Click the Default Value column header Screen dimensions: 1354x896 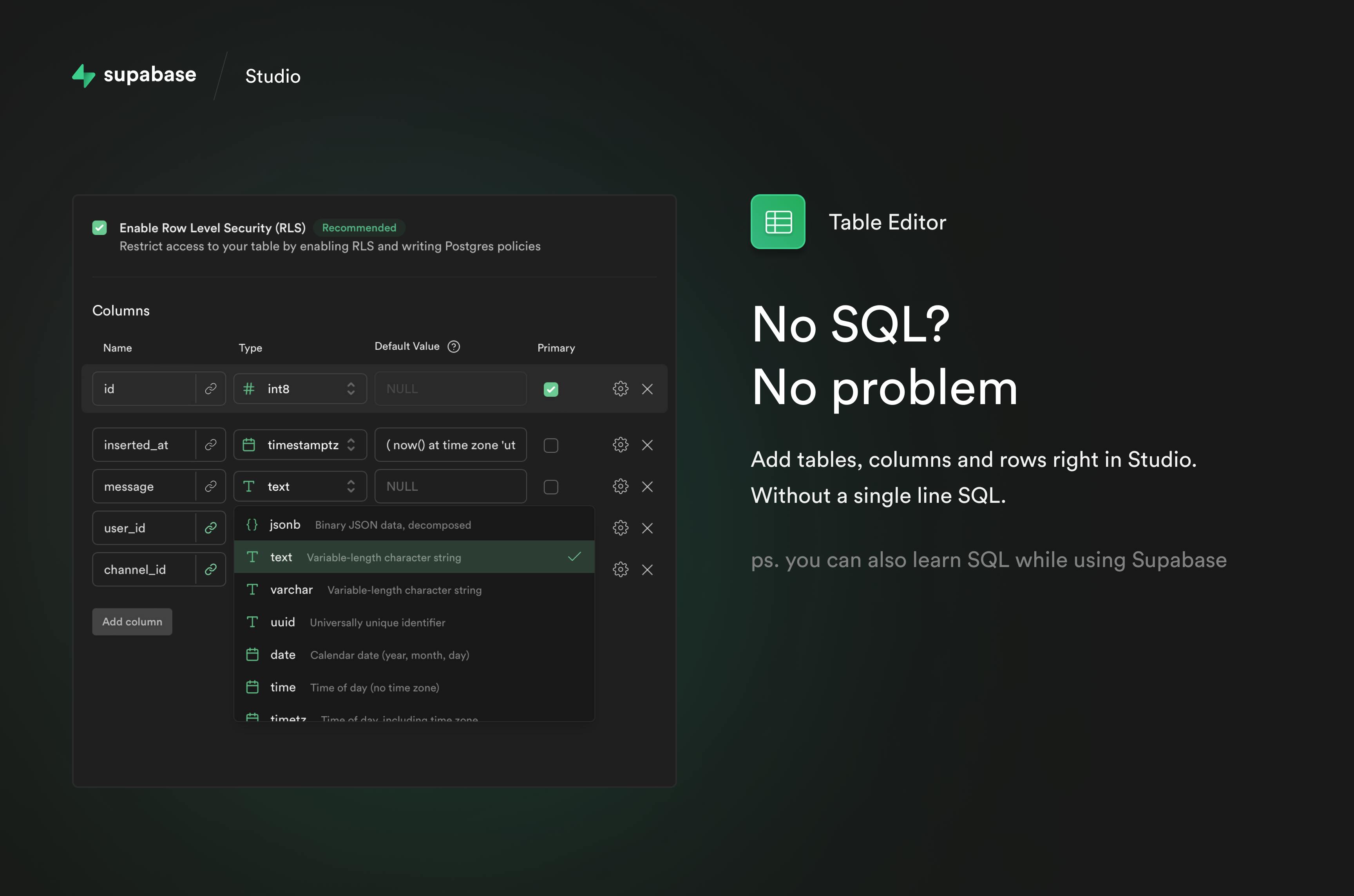(x=407, y=346)
